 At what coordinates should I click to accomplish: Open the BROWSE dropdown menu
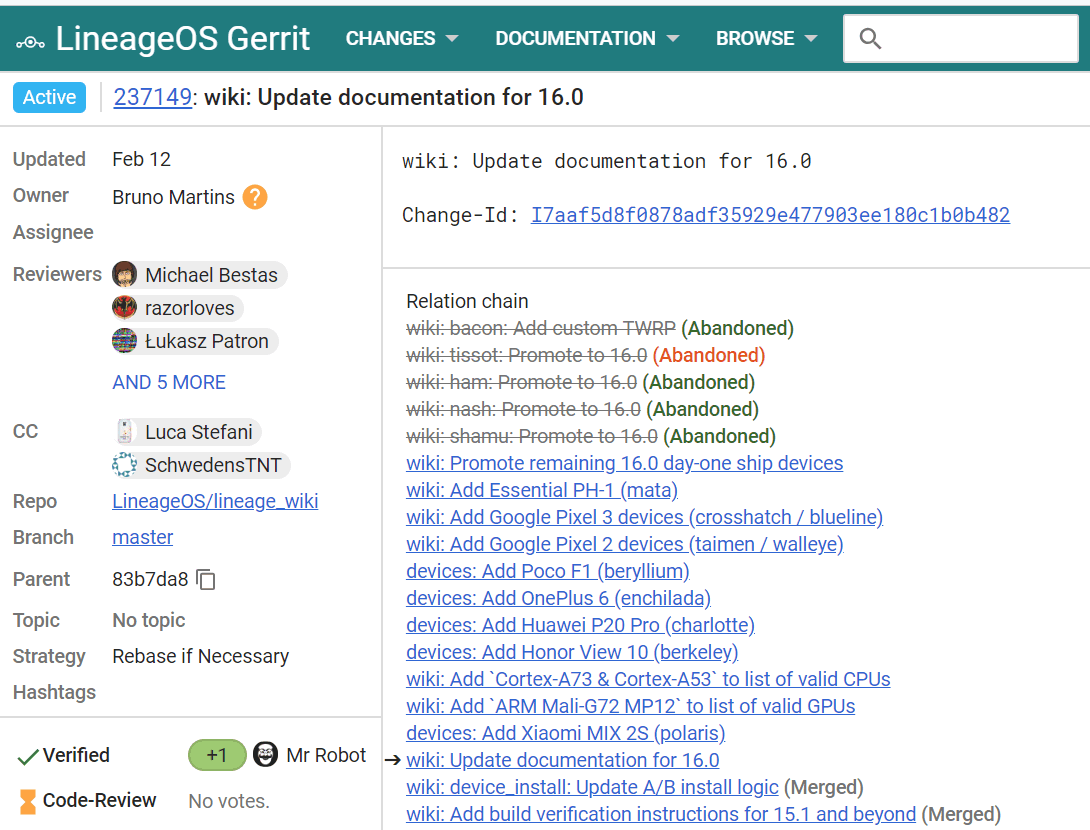click(766, 38)
